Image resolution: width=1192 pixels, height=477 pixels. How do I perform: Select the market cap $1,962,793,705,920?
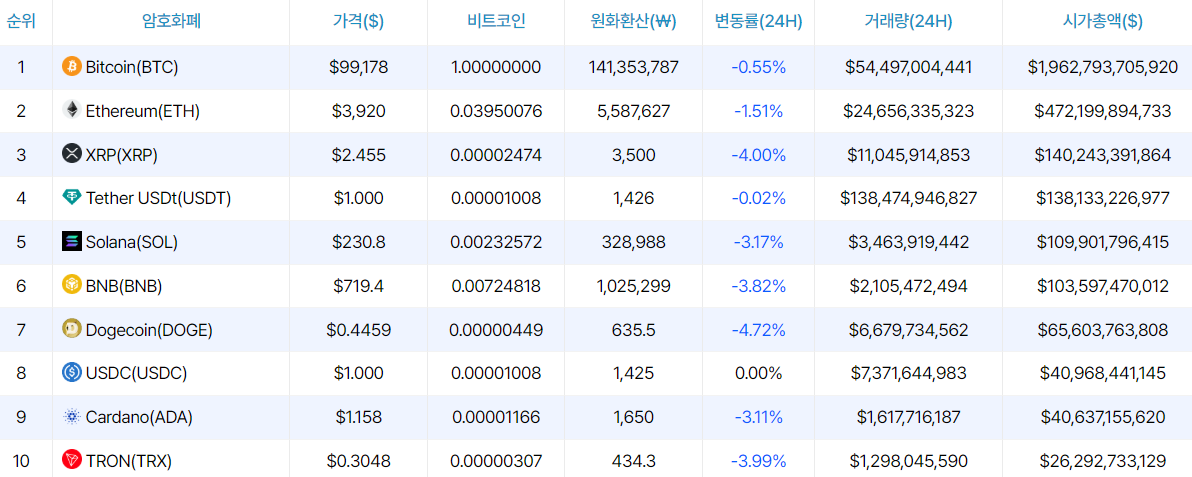(x=1102, y=67)
